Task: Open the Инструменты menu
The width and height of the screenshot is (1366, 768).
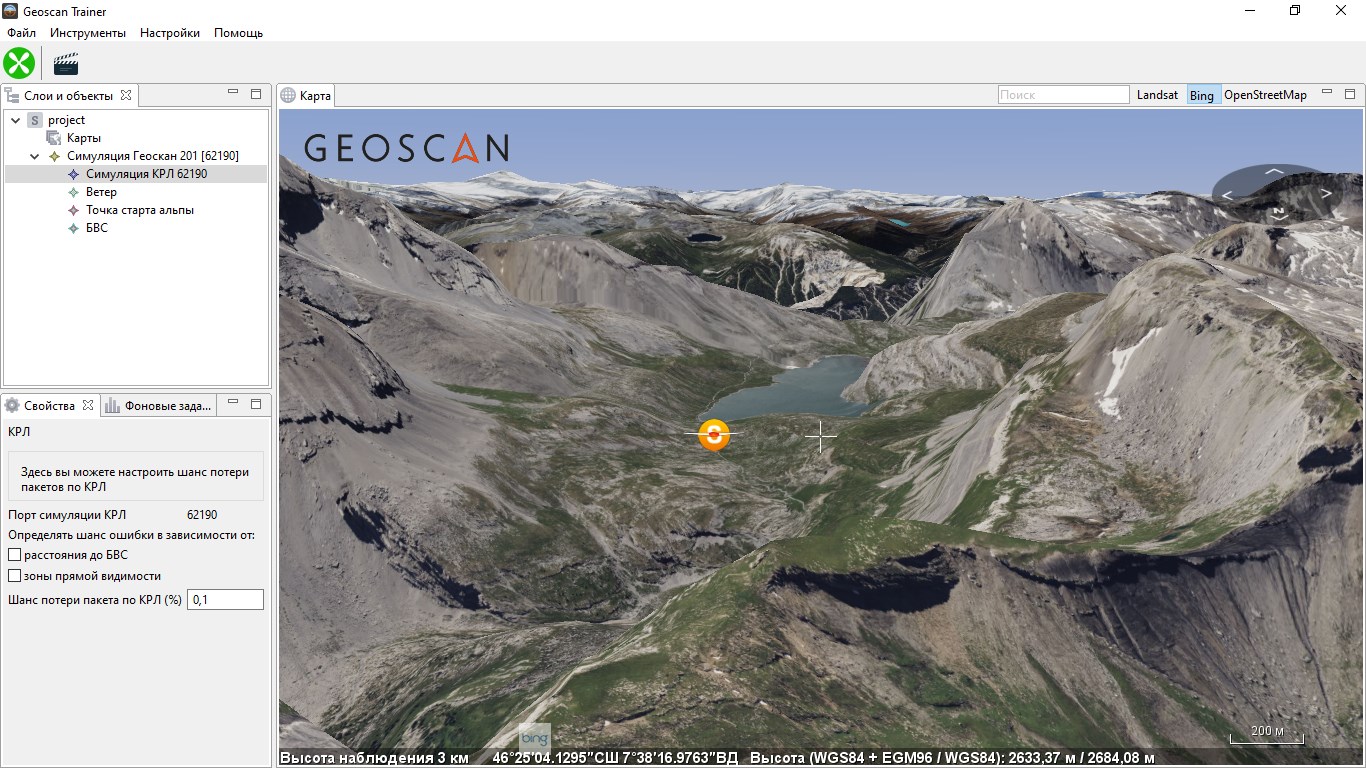Action: pyautogui.click(x=88, y=33)
